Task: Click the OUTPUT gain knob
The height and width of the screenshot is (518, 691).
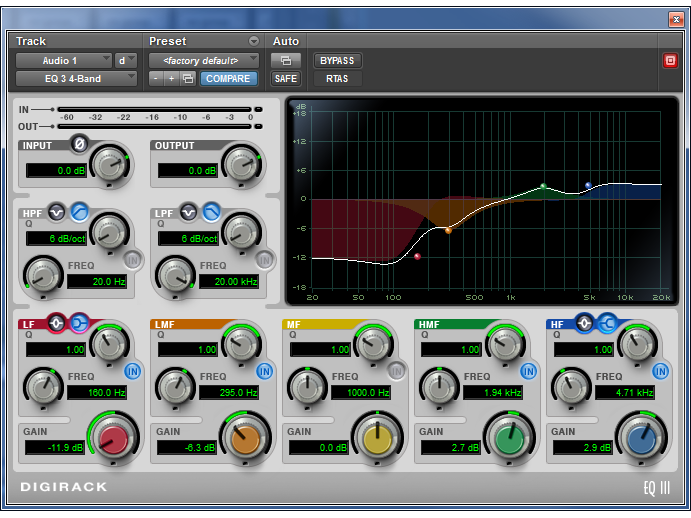Action: tap(241, 165)
